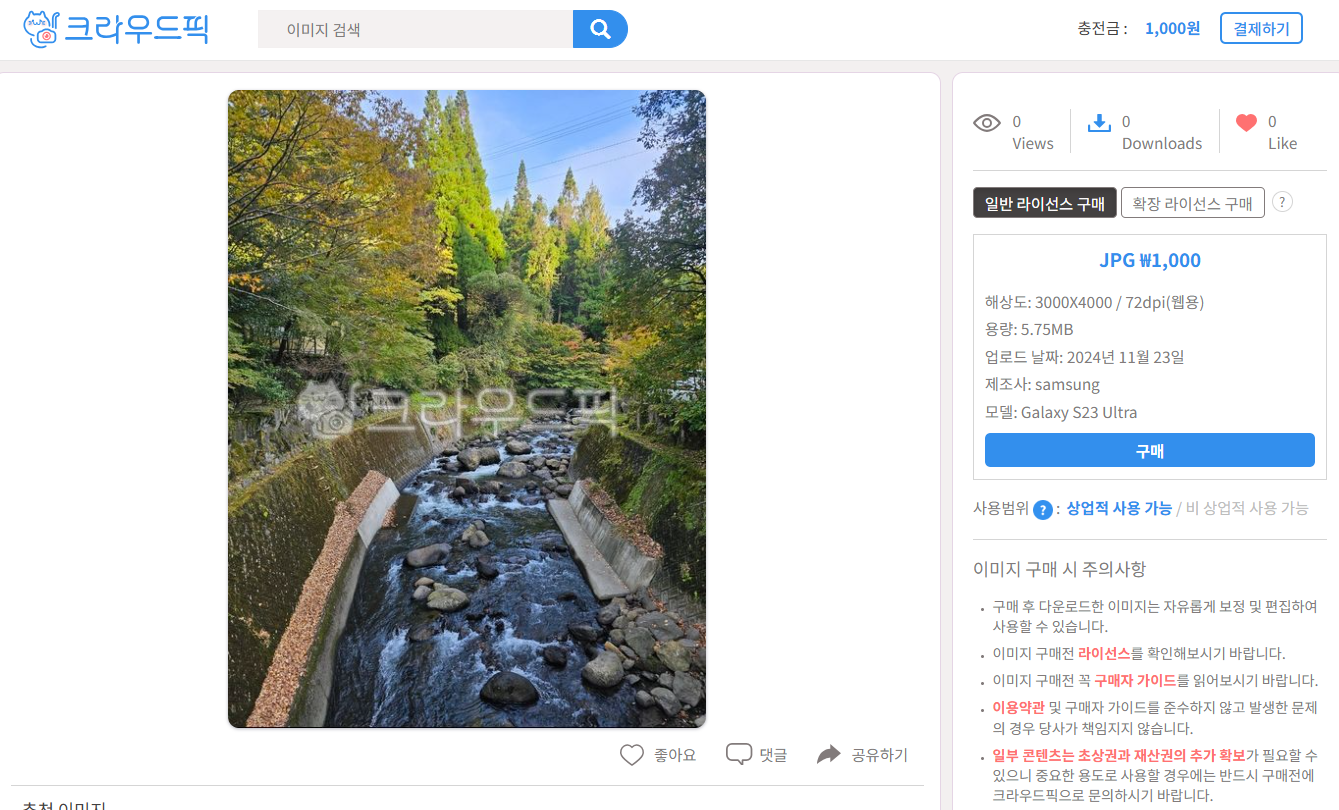Click inside the 이미지 검색 search field
Viewport: 1339px width, 810px height.
[x=415, y=28]
